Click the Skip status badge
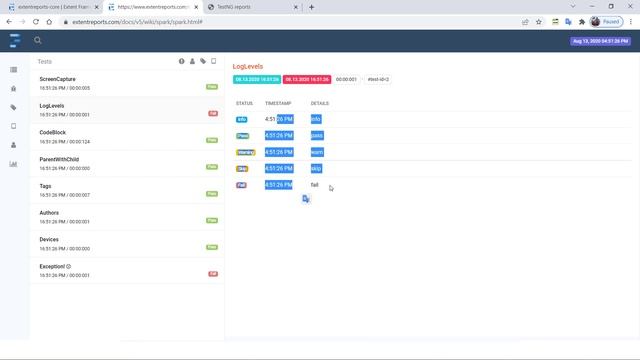 point(242,169)
